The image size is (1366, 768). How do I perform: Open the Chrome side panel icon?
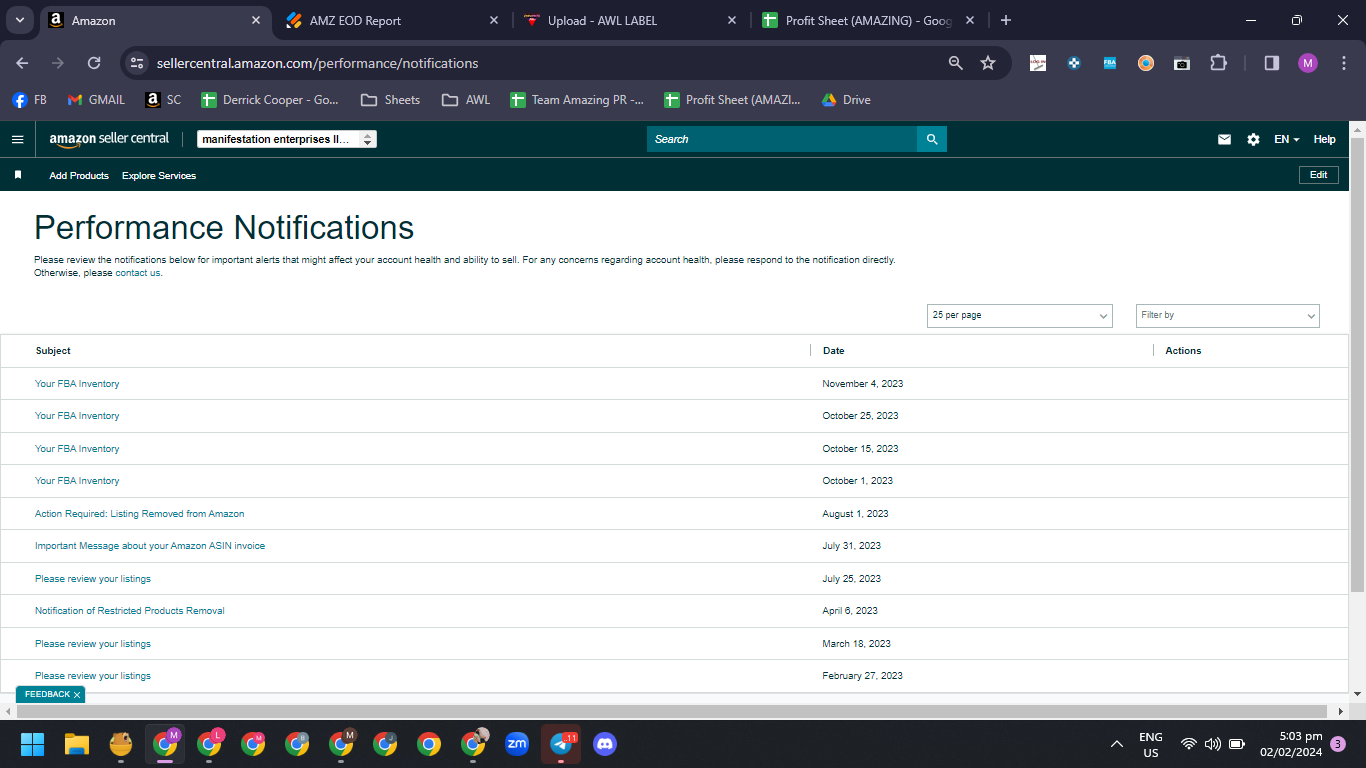1272,63
